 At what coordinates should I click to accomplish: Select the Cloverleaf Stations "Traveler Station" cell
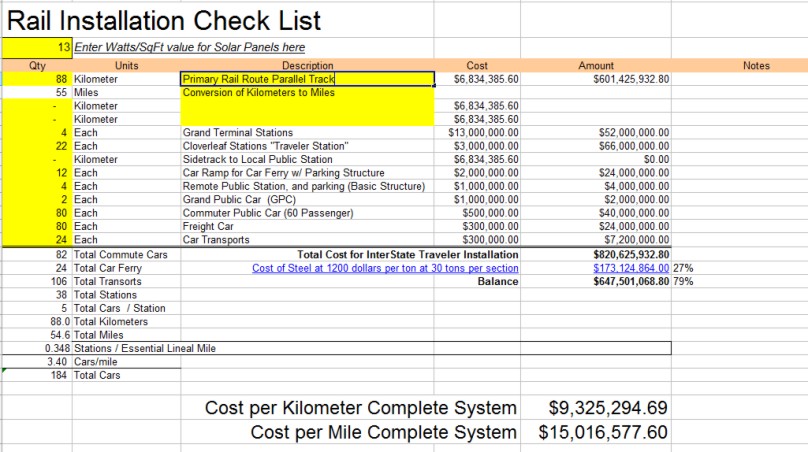307,146
